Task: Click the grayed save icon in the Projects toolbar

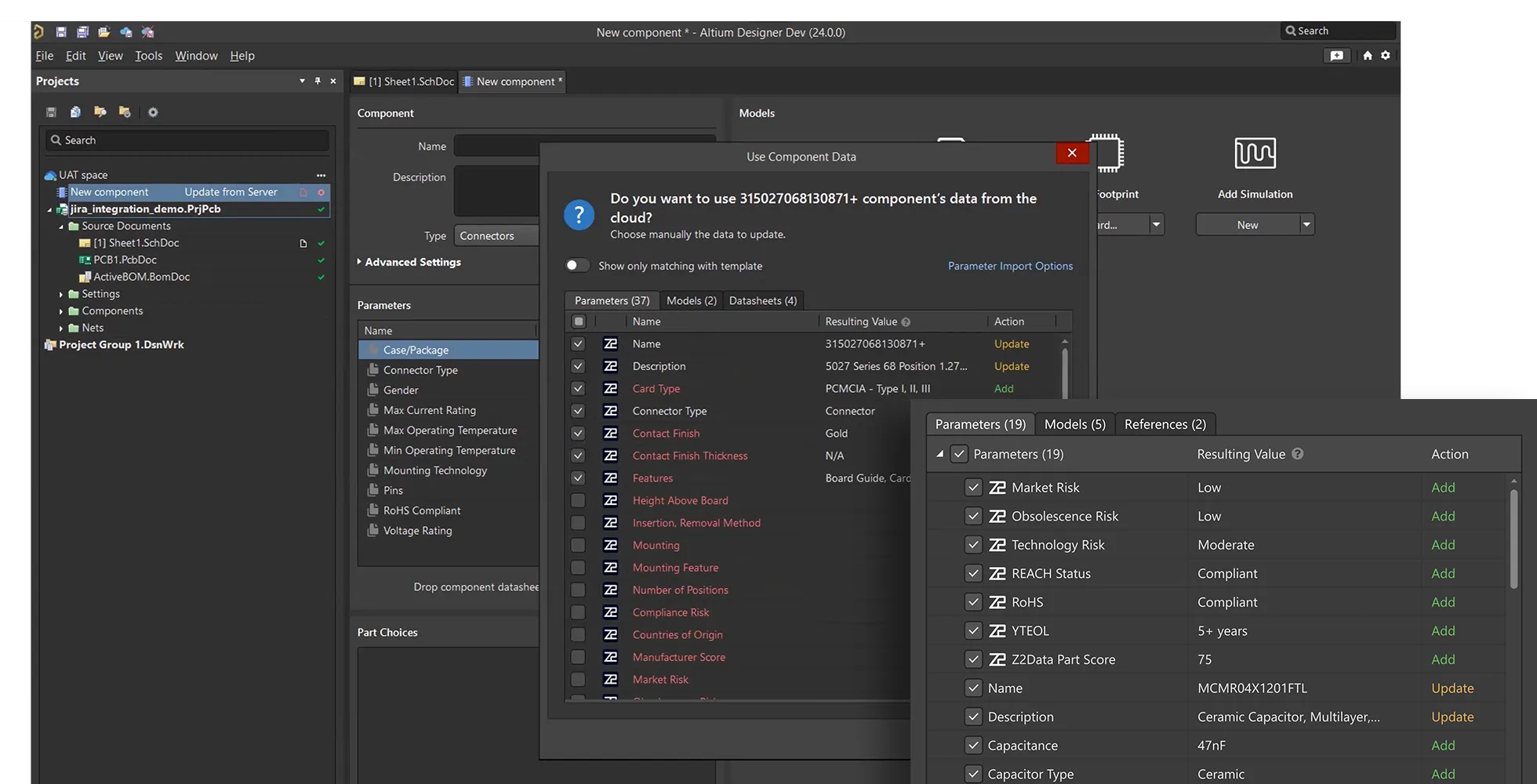Action: coord(51,112)
